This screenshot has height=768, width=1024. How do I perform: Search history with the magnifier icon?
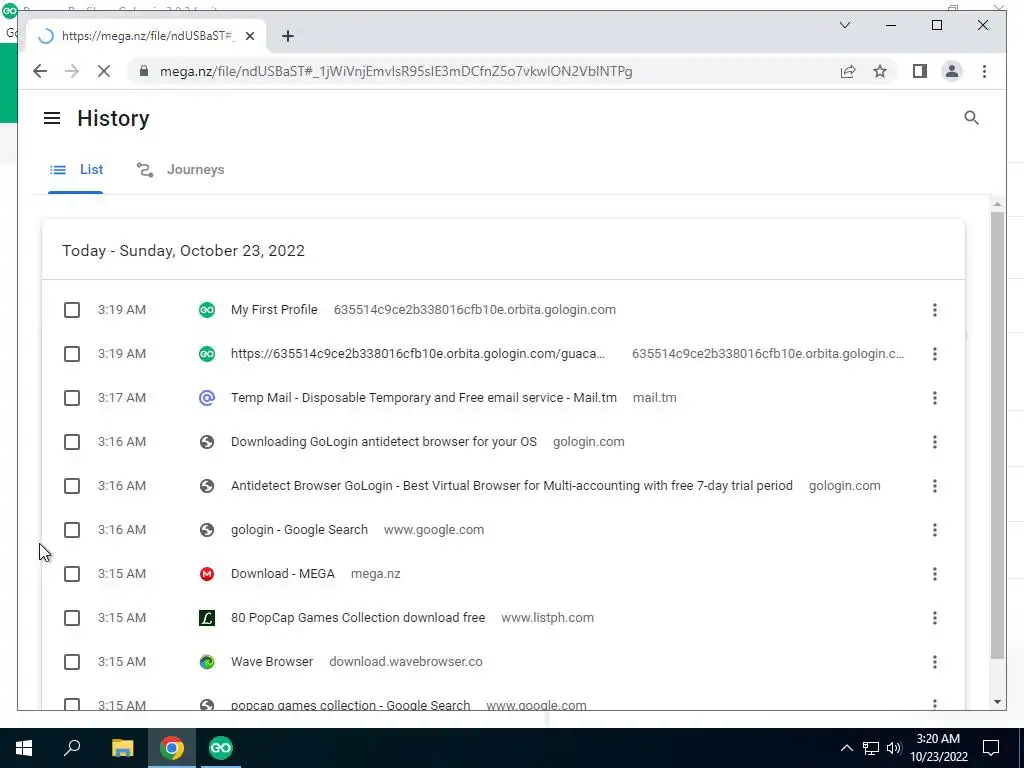click(x=971, y=118)
